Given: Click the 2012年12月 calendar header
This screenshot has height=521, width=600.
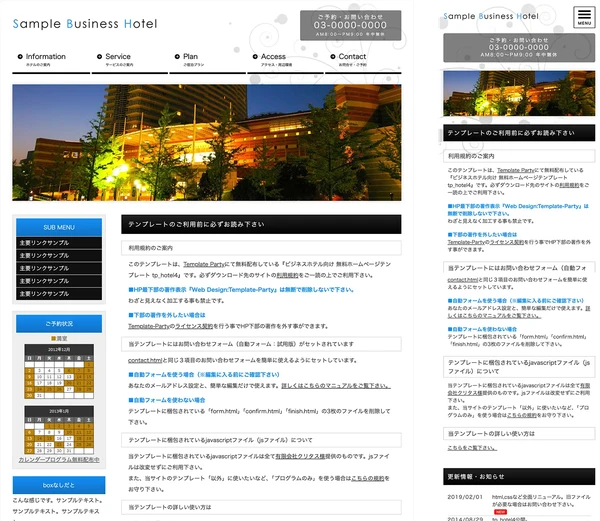Looking at the screenshot, I should (59, 349).
